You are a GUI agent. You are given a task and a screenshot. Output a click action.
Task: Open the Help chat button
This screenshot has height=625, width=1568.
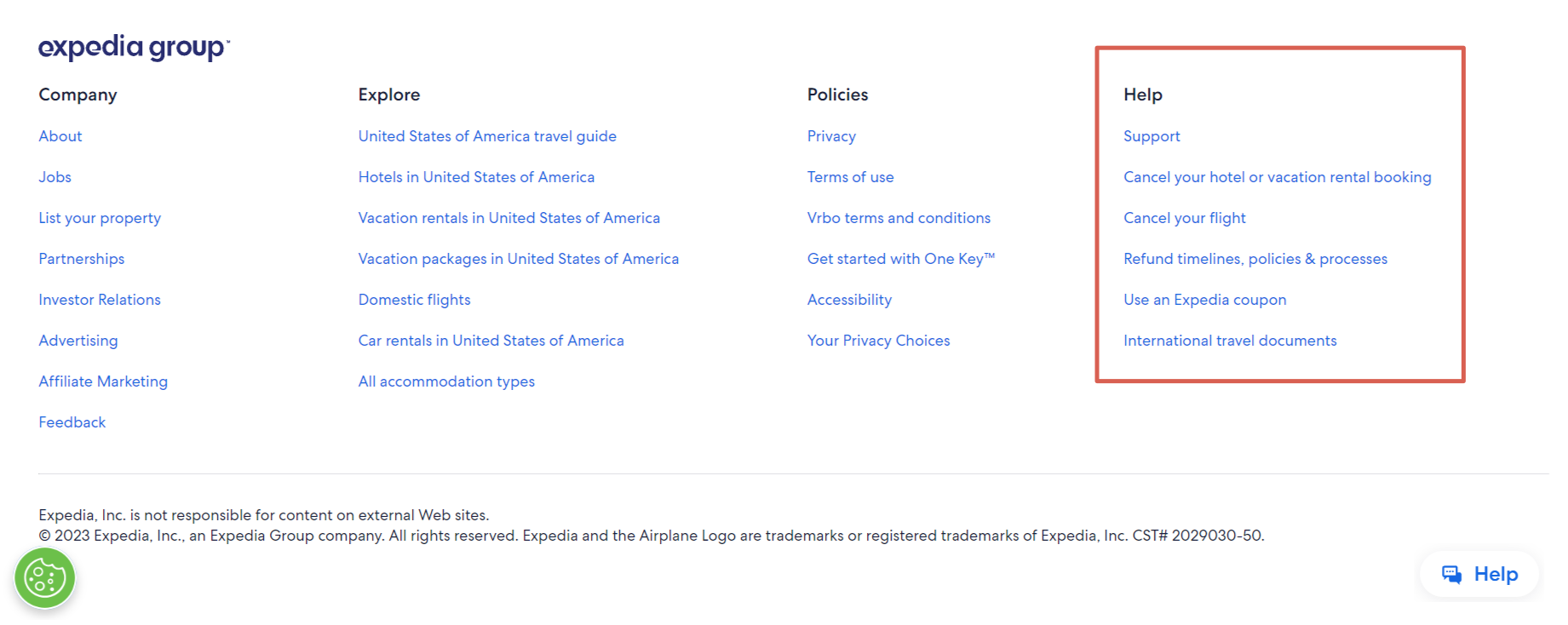click(1479, 575)
